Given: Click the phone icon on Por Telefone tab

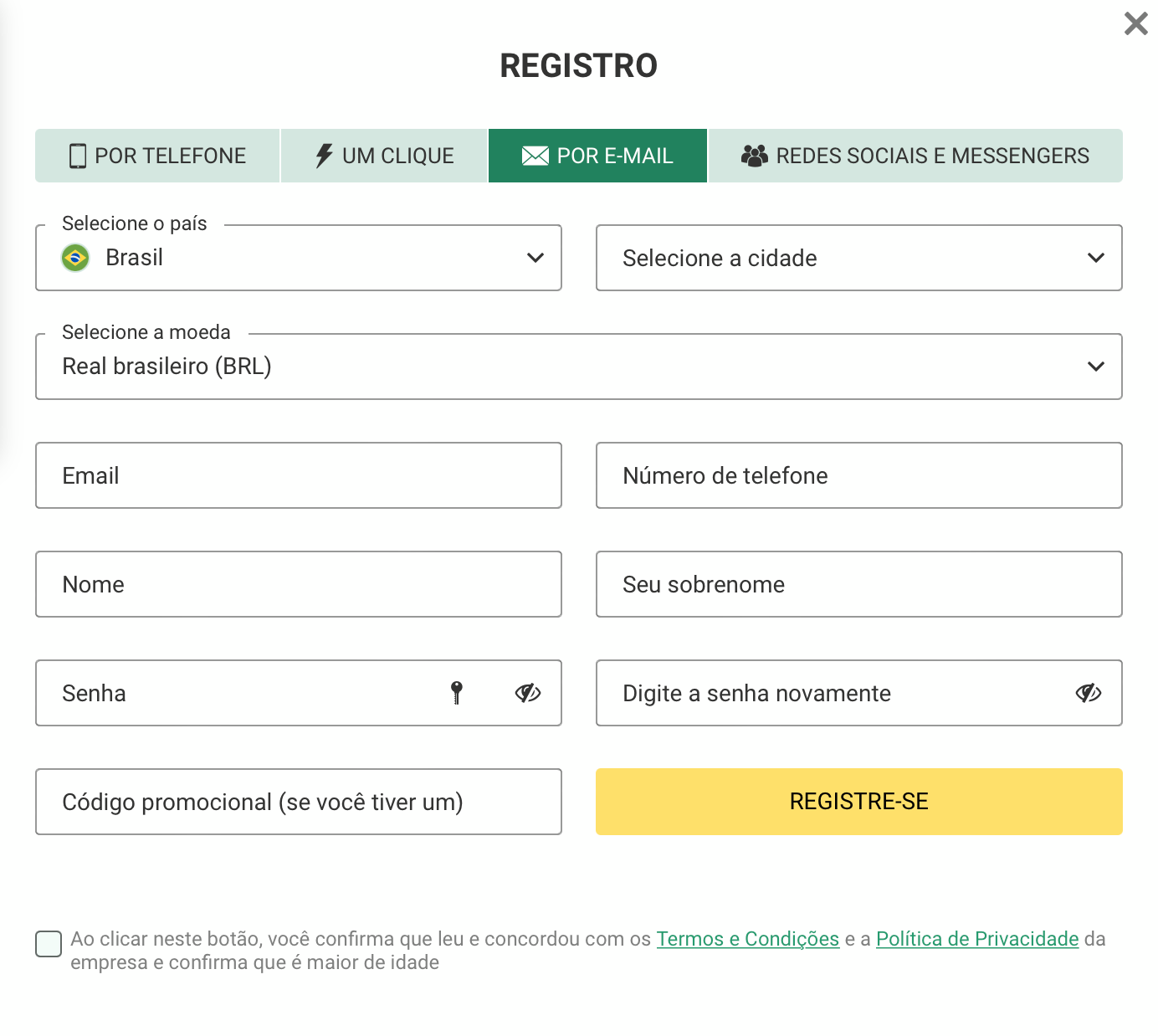Looking at the screenshot, I should 78,156.
